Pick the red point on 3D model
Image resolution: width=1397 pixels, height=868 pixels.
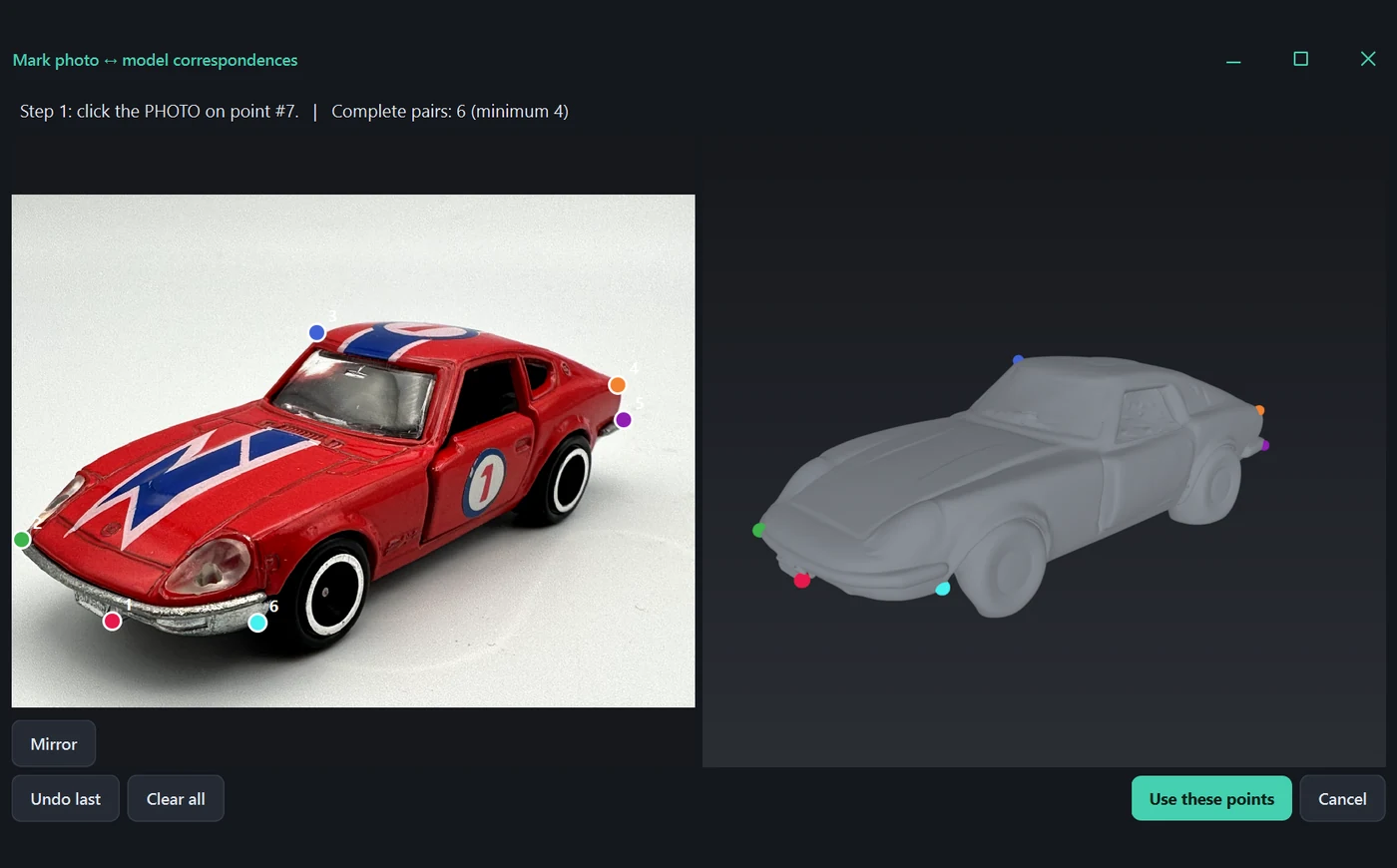[802, 581]
